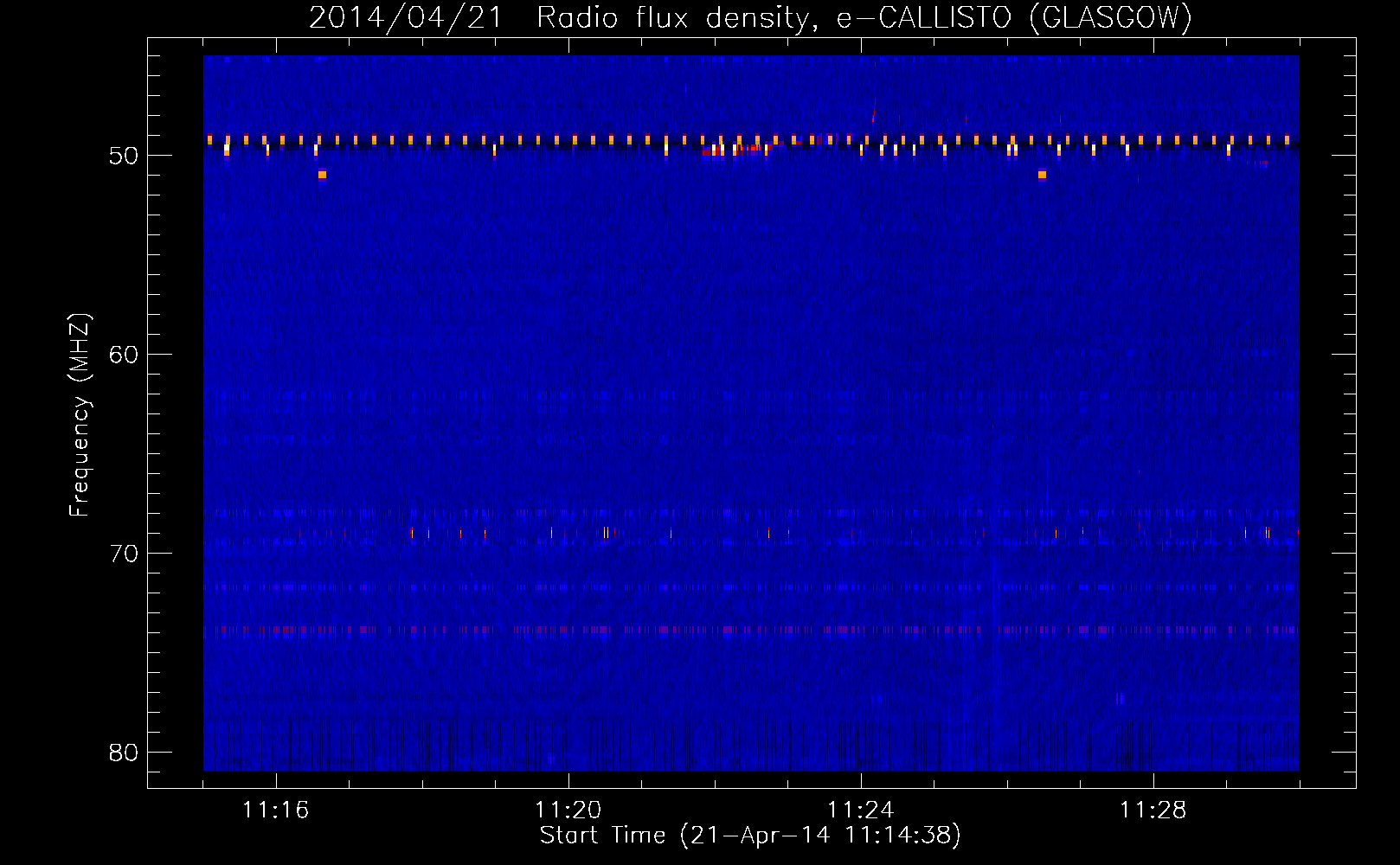Click the 11:28 time axis label

pyautogui.click(x=1153, y=811)
